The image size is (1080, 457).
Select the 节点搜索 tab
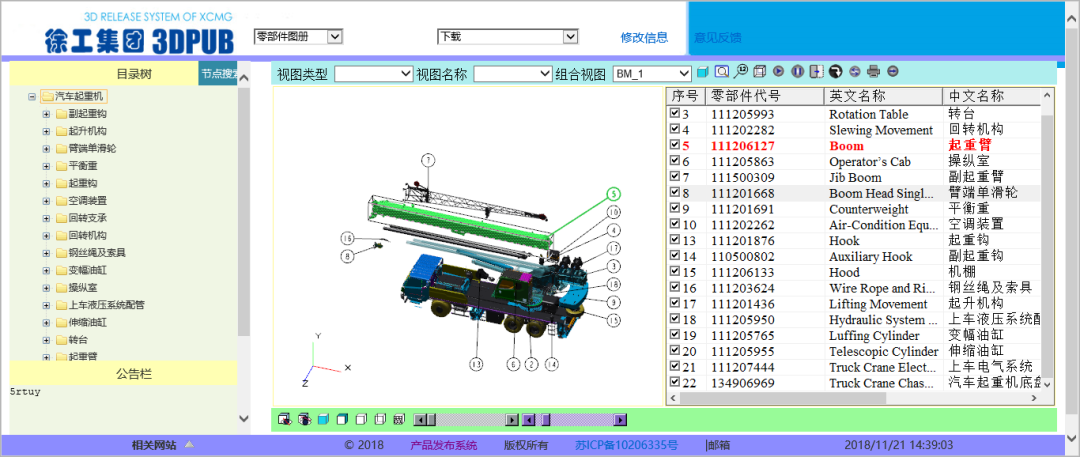click(x=218, y=74)
